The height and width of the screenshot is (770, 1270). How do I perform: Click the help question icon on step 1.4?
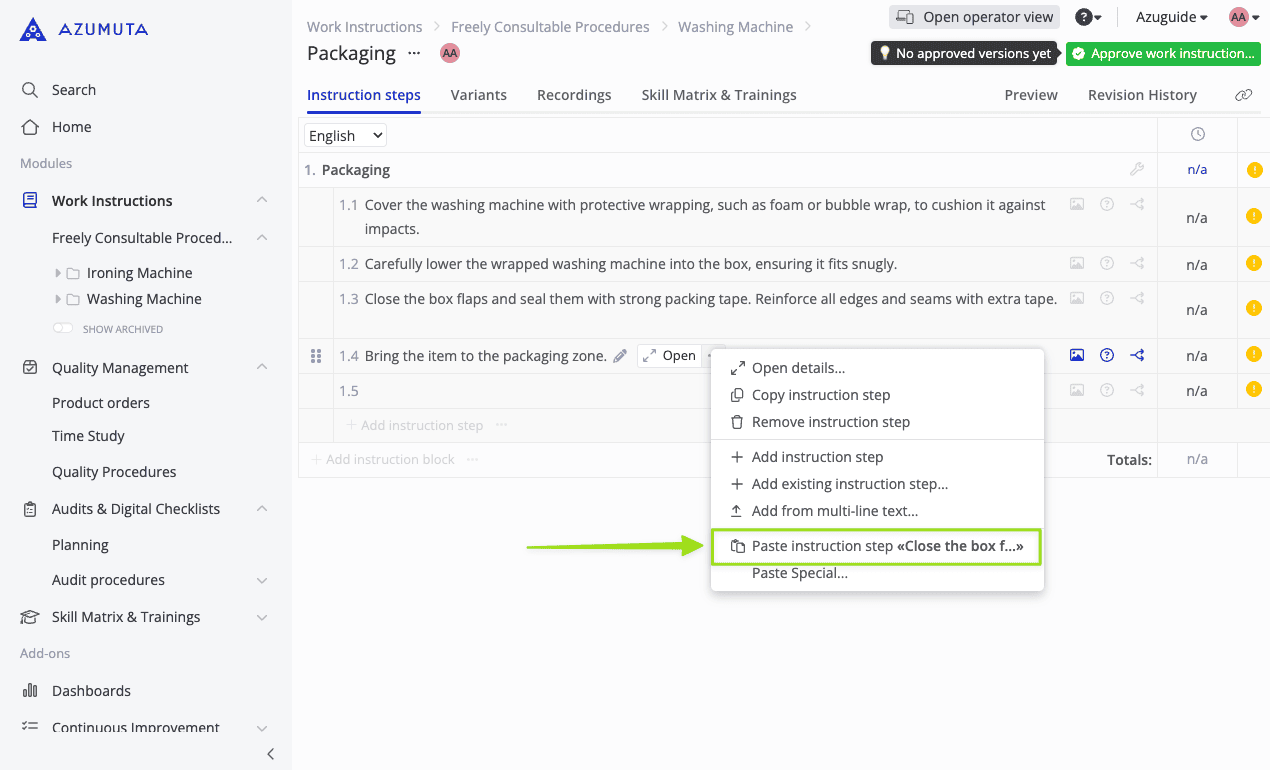(1107, 355)
